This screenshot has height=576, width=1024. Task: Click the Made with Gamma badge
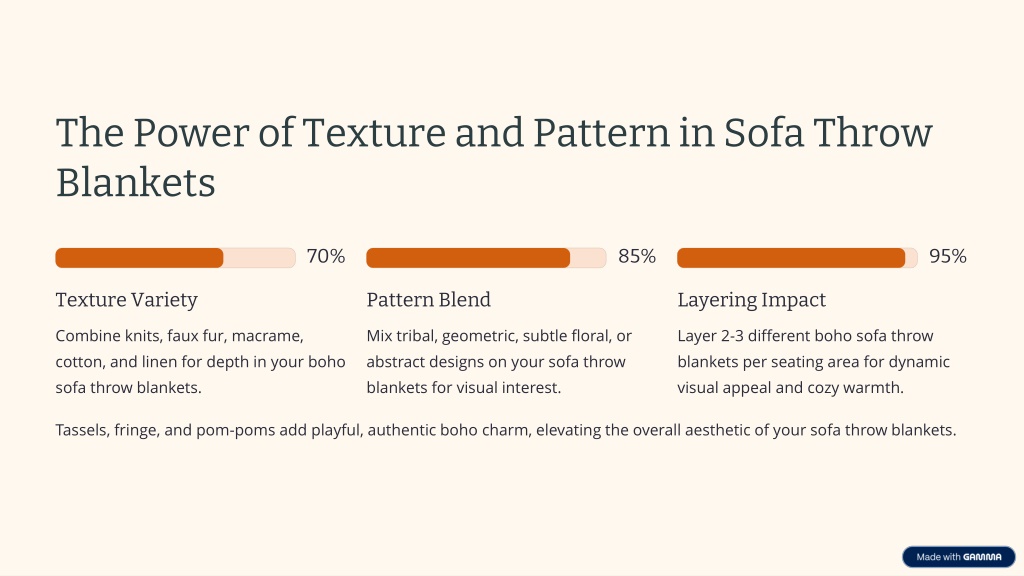(959, 557)
